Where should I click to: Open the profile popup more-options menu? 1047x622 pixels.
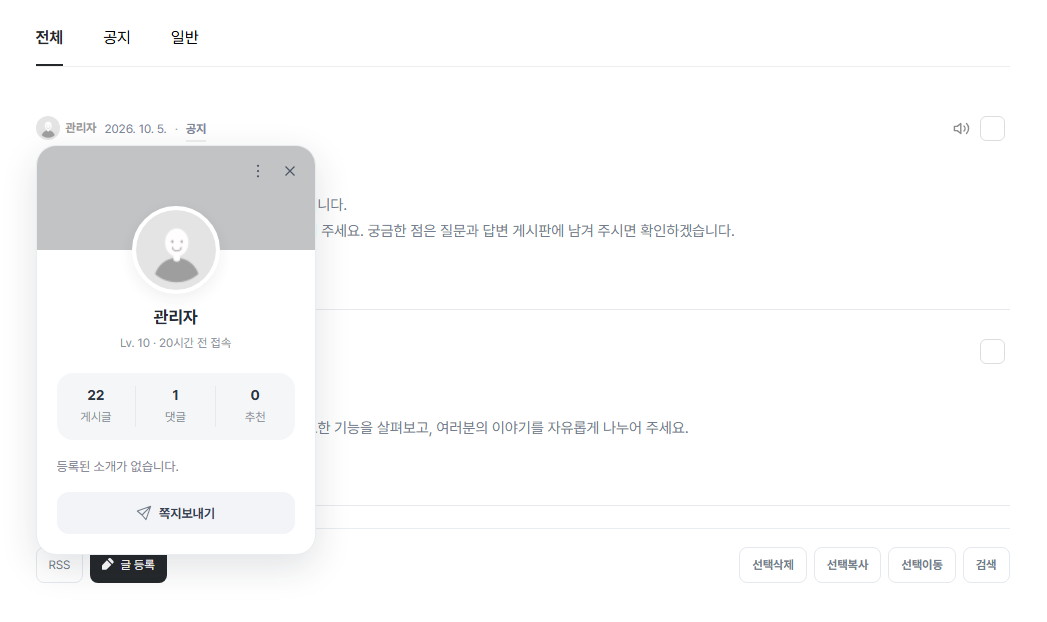258,171
